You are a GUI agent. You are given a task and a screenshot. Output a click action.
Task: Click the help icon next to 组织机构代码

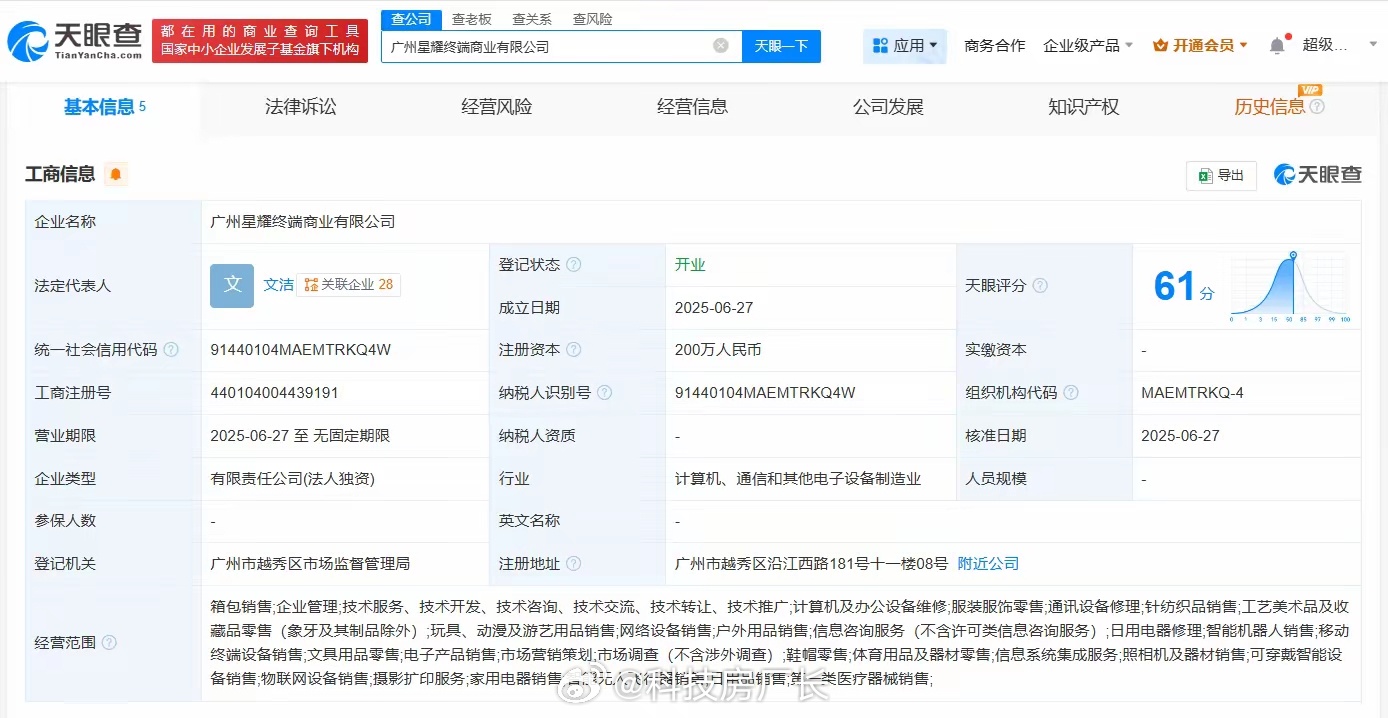point(1071,393)
